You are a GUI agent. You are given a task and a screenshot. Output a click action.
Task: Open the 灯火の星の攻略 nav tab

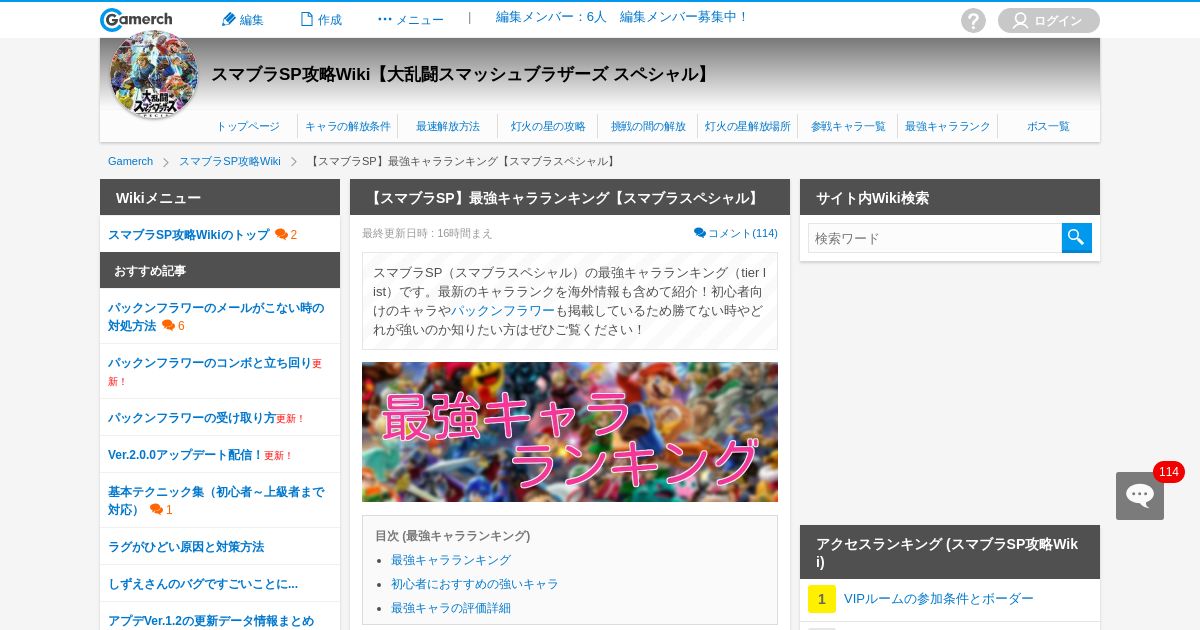pyautogui.click(x=548, y=126)
